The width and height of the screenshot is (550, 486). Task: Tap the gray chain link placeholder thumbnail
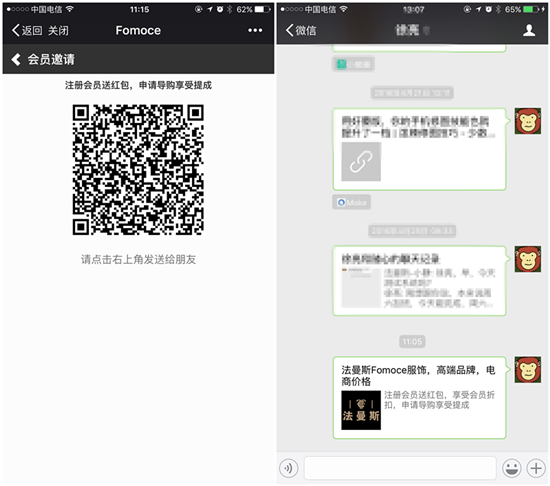(x=361, y=162)
